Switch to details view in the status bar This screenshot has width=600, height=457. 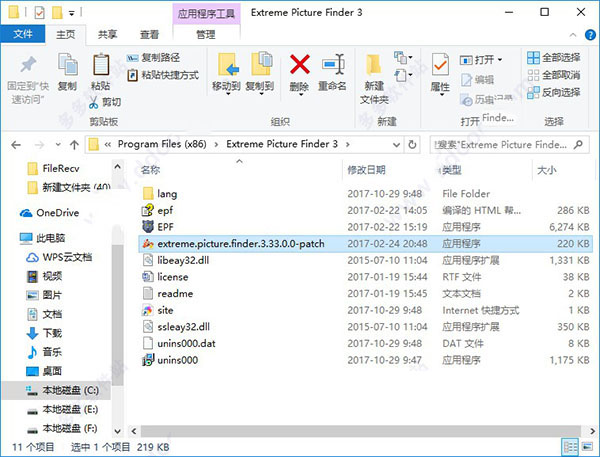tap(570, 447)
